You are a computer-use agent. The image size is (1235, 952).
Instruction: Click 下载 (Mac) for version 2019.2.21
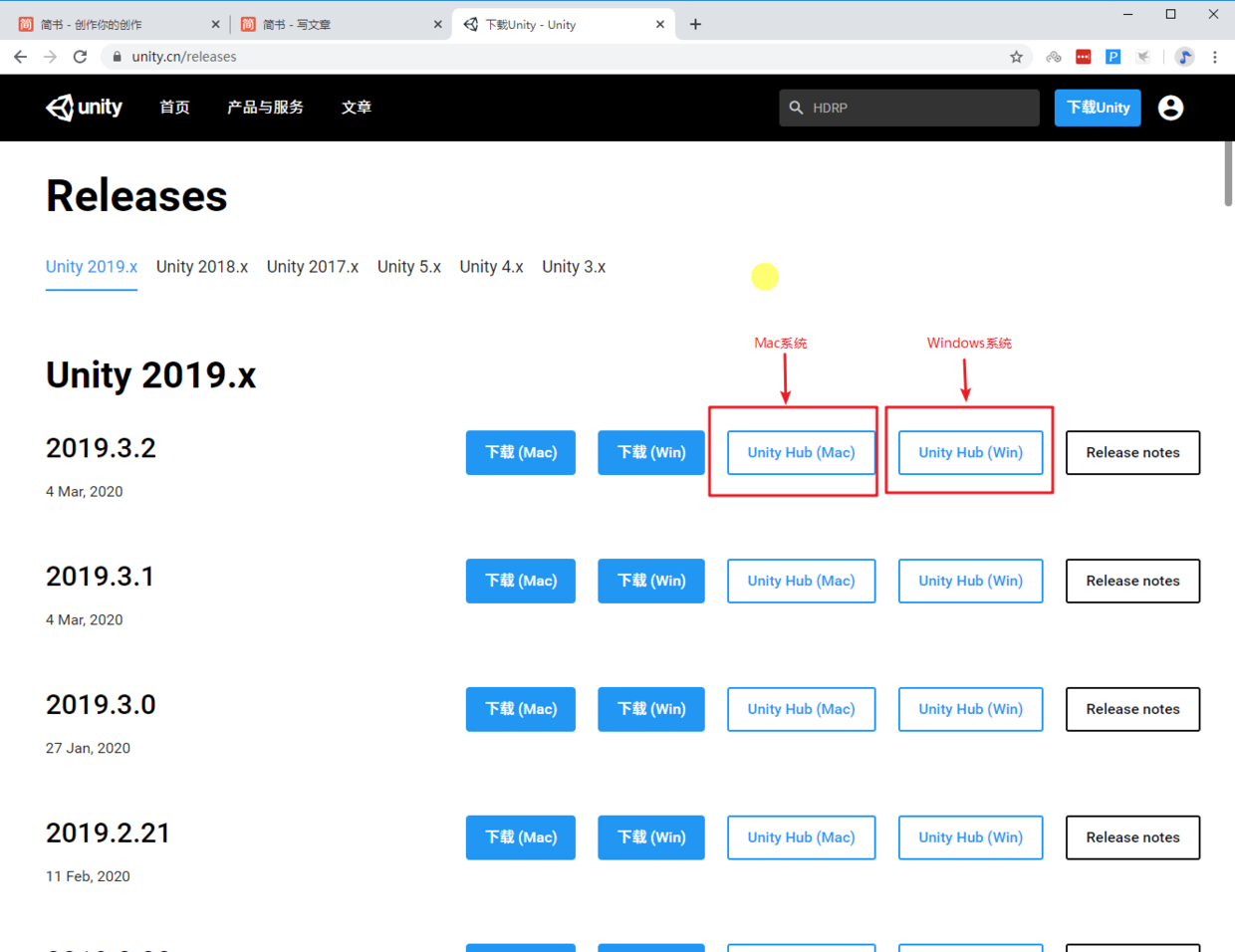pyautogui.click(x=521, y=837)
